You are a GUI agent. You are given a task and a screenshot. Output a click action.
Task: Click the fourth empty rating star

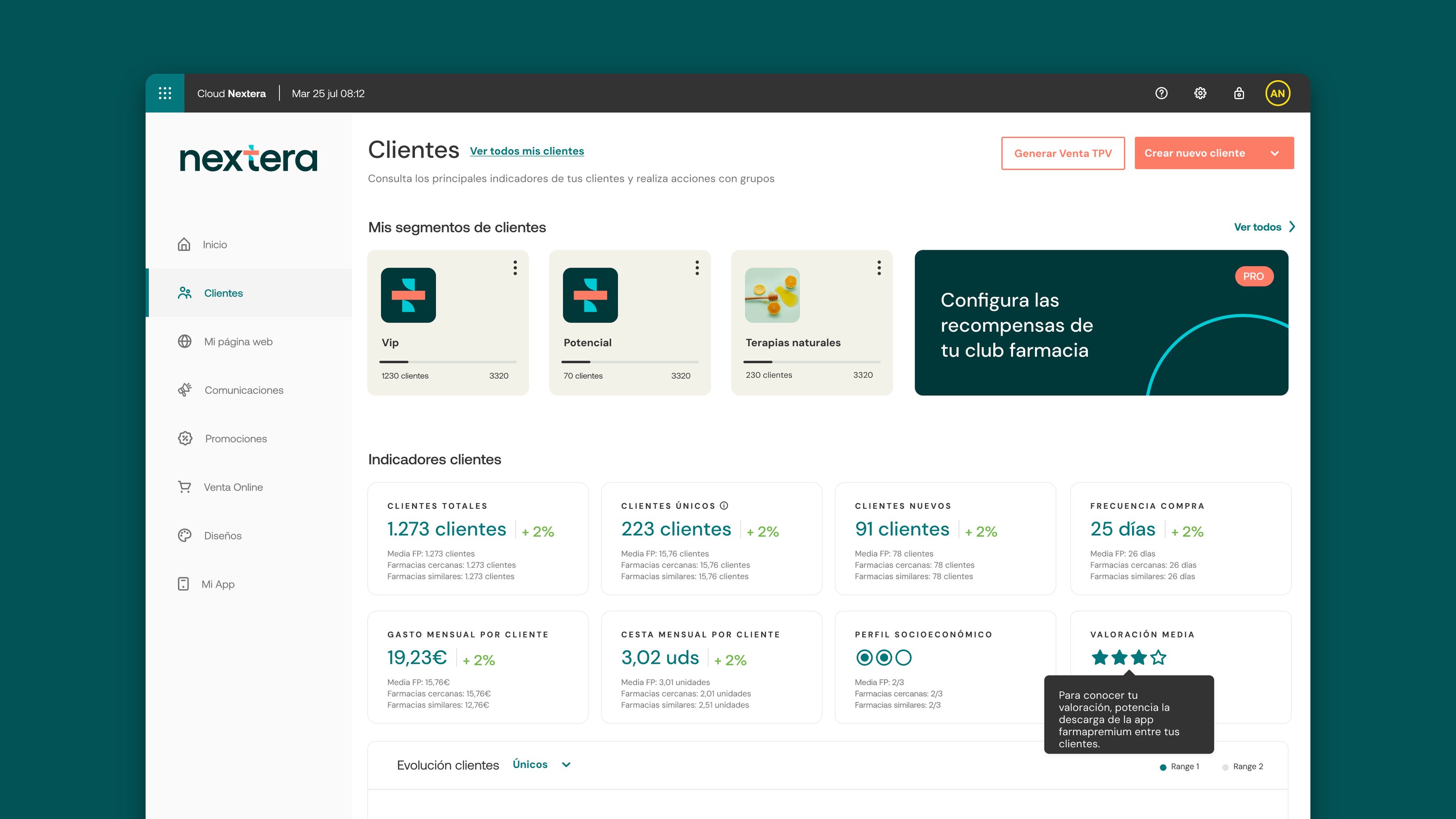pos(1158,657)
